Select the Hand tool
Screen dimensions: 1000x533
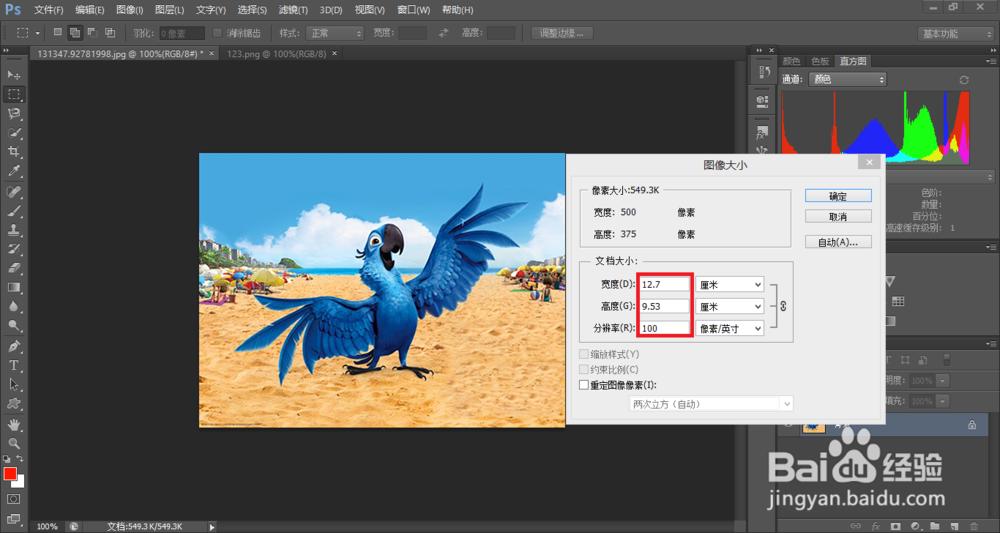click(x=13, y=424)
